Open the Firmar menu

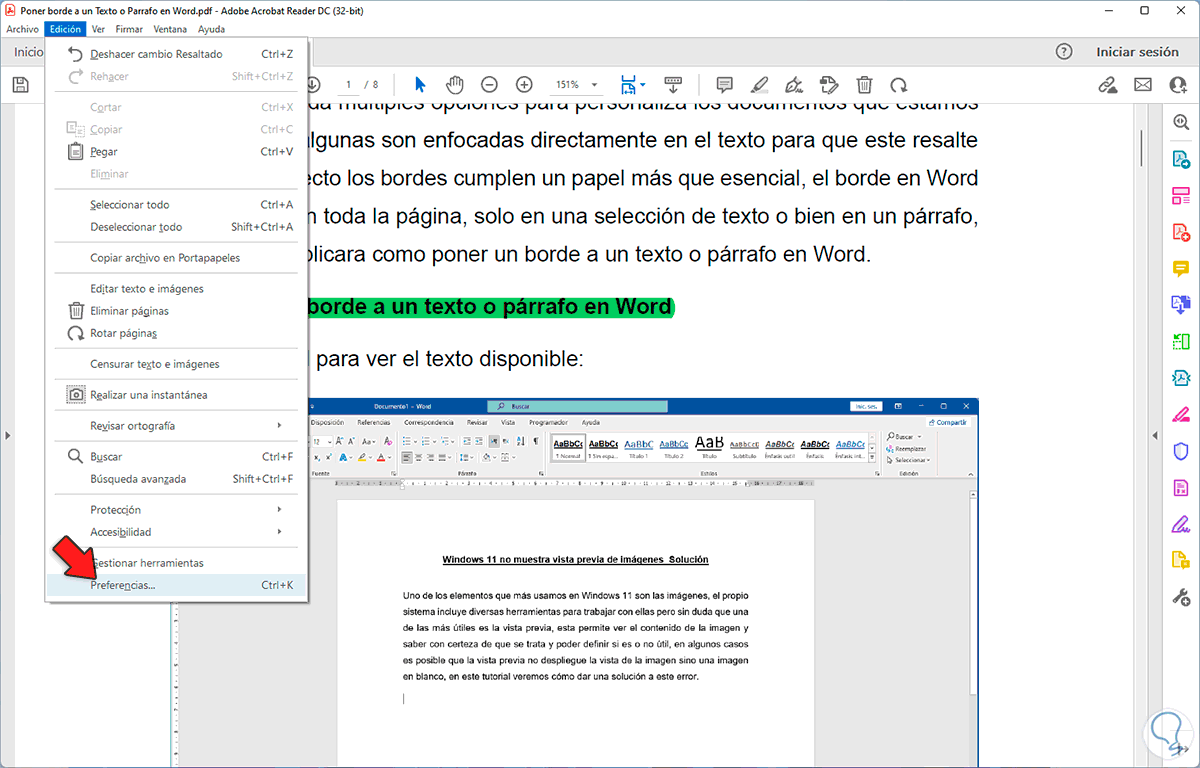129,29
